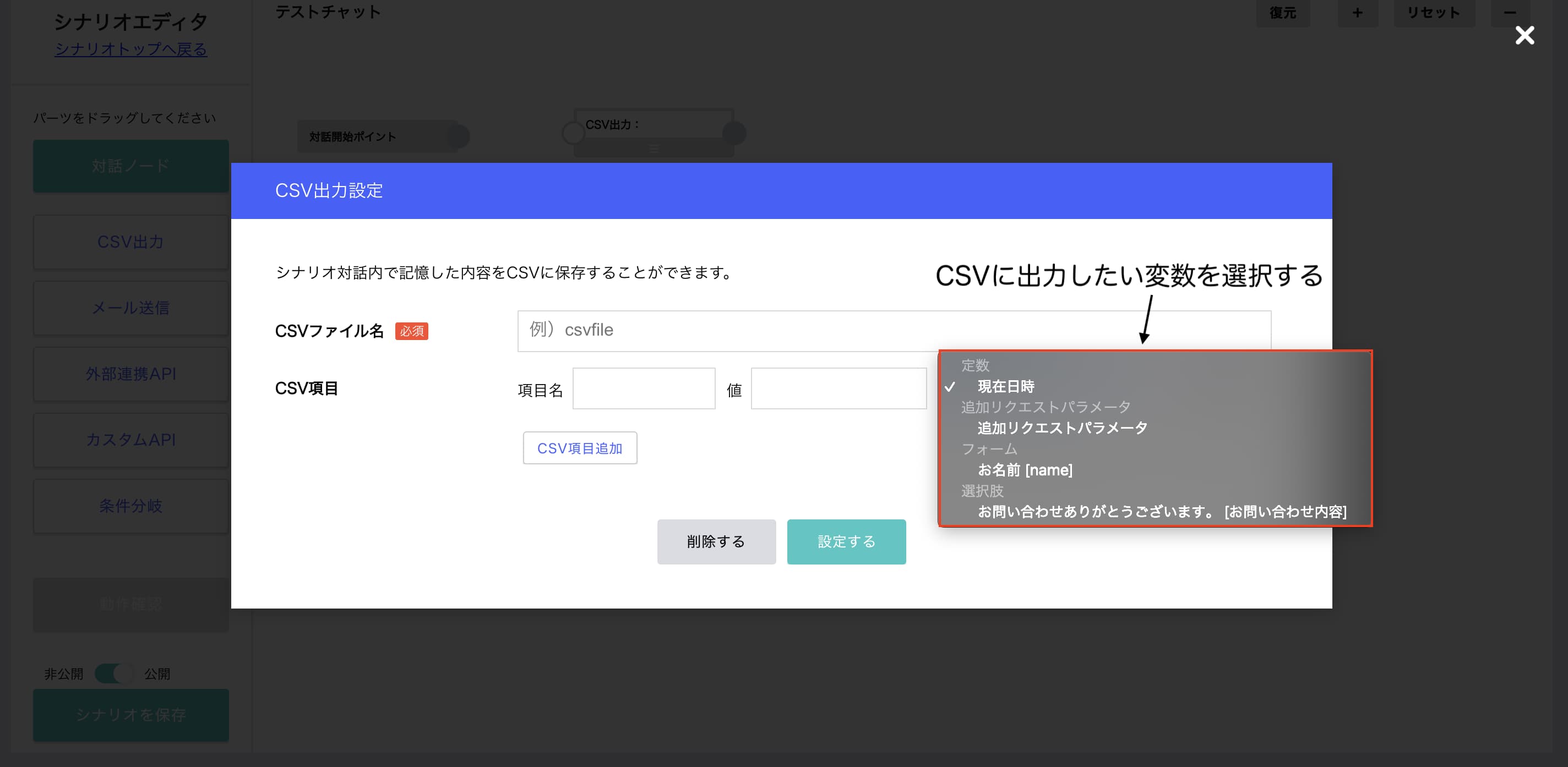1568x767 pixels.
Task: Click the CSV項目追加 button
Action: click(x=580, y=448)
